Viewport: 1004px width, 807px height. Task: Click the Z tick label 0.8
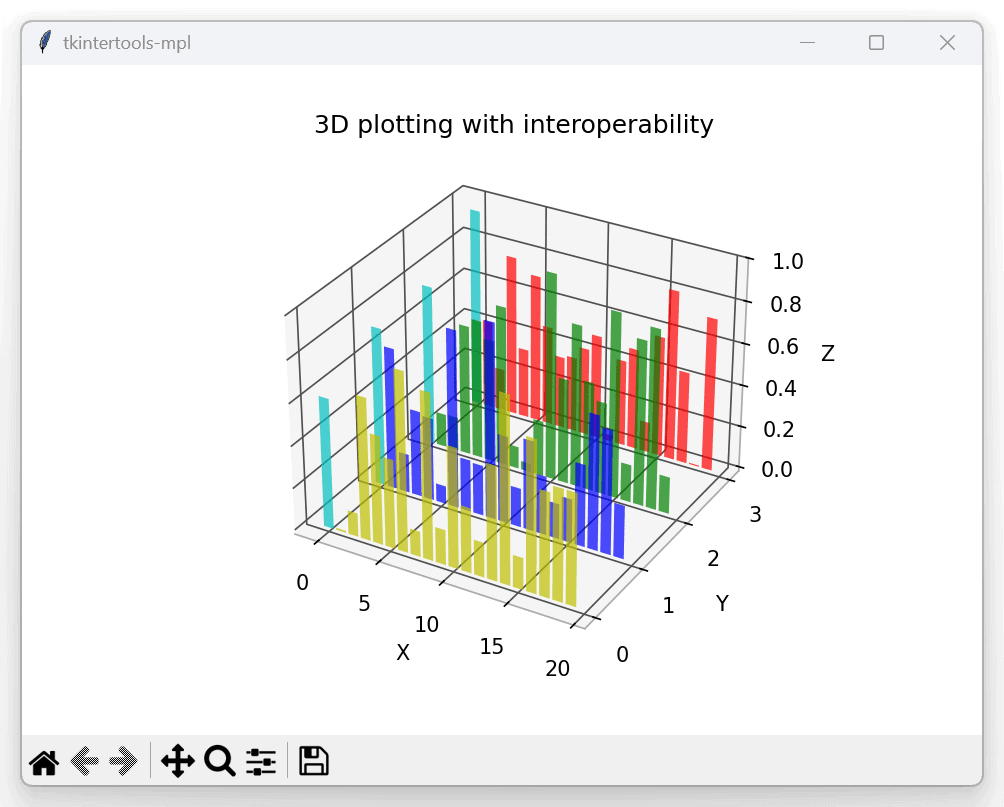tap(786, 304)
